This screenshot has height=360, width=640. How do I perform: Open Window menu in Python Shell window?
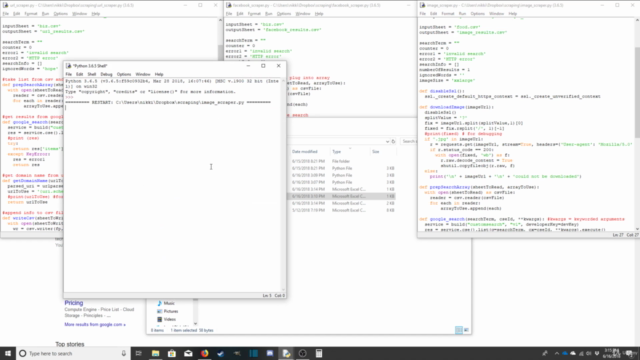click(x=143, y=74)
